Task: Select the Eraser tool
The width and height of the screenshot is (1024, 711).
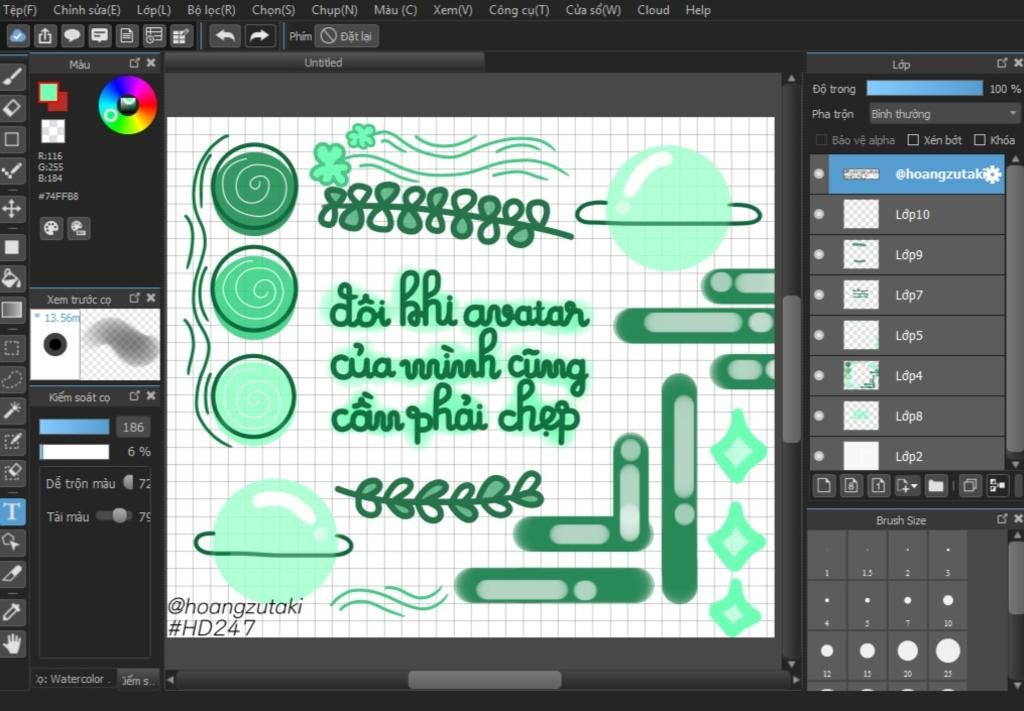Action: 12,108
